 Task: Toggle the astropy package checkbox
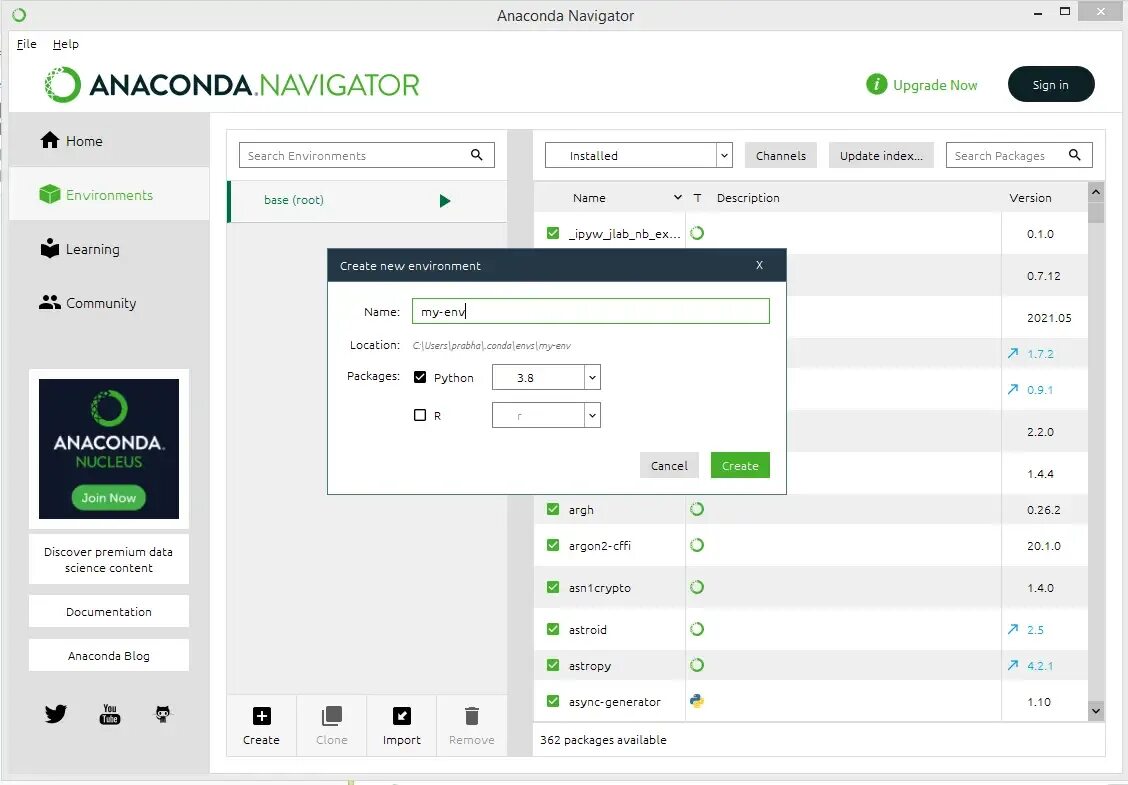pyautogui.click(x=553, y=666)
